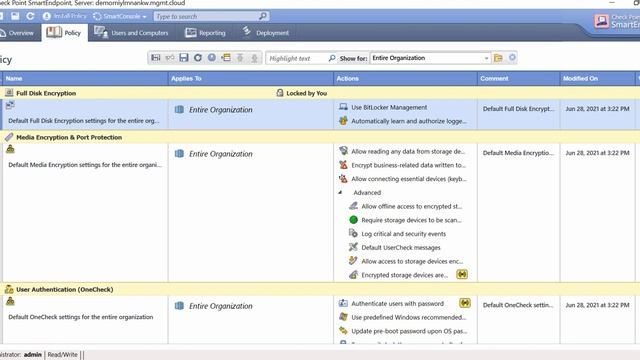
Task: Click the yellow rule list icon in the policy toolbar
Action: click(x=226, y=58)
